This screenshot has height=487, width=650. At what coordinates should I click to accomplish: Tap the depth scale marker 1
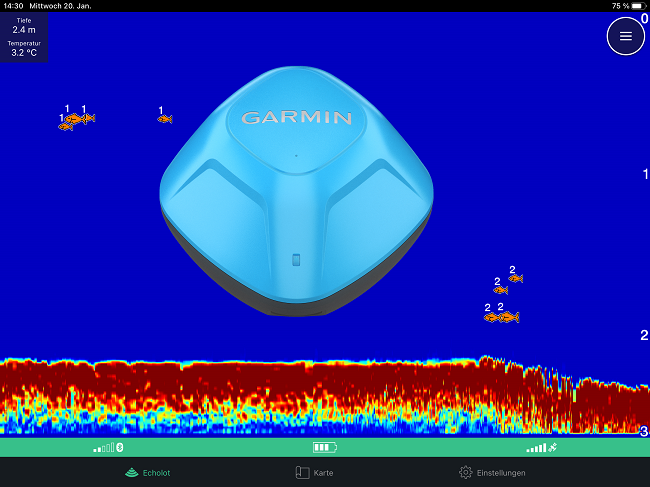(645, 174)
